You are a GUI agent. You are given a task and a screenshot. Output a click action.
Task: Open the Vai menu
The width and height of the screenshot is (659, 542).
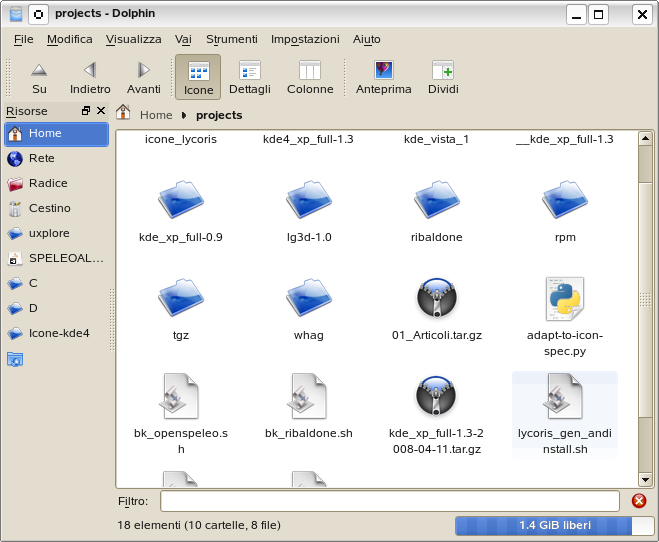[183, 39]
